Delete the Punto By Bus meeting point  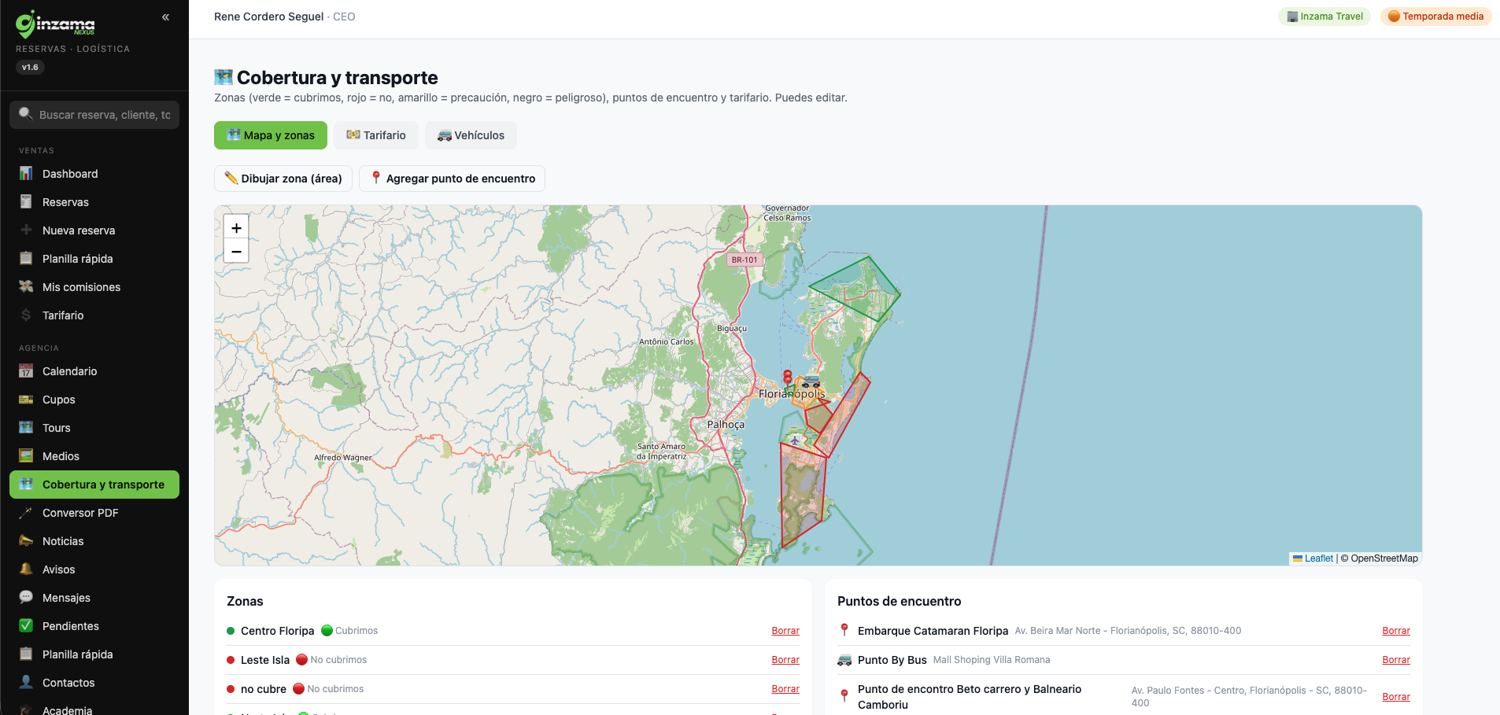point(1396,660)
